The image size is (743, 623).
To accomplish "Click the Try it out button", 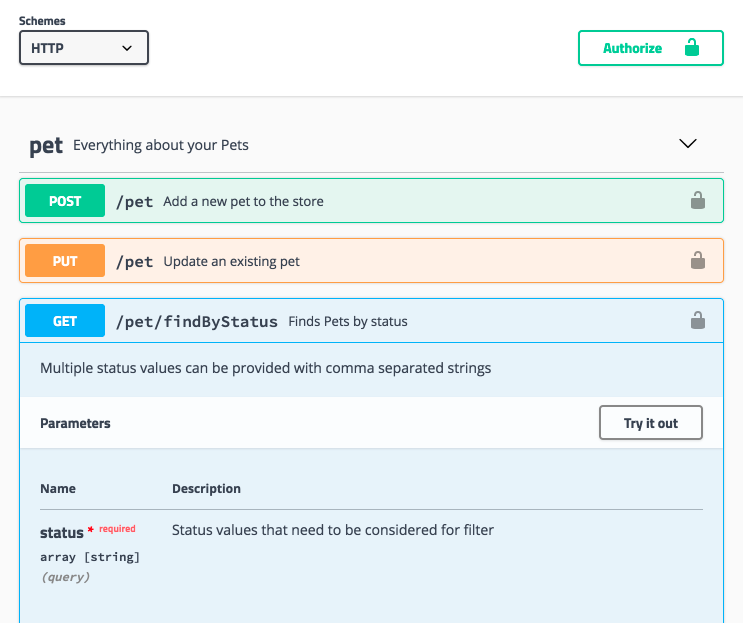I will pos(651,423).
